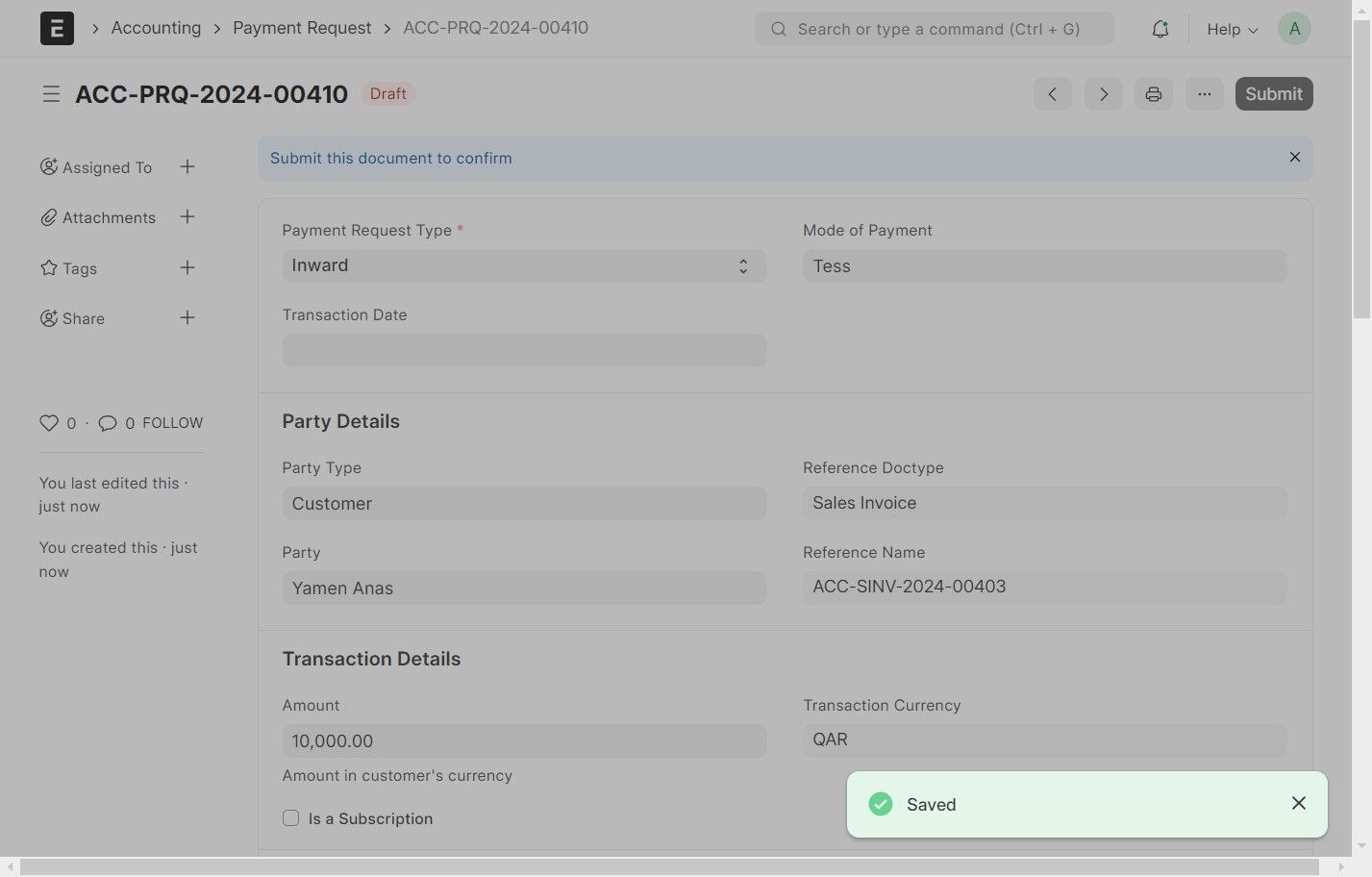Open the user avatar menu
Screen dimensions: 1372x877
(1294, 29)
